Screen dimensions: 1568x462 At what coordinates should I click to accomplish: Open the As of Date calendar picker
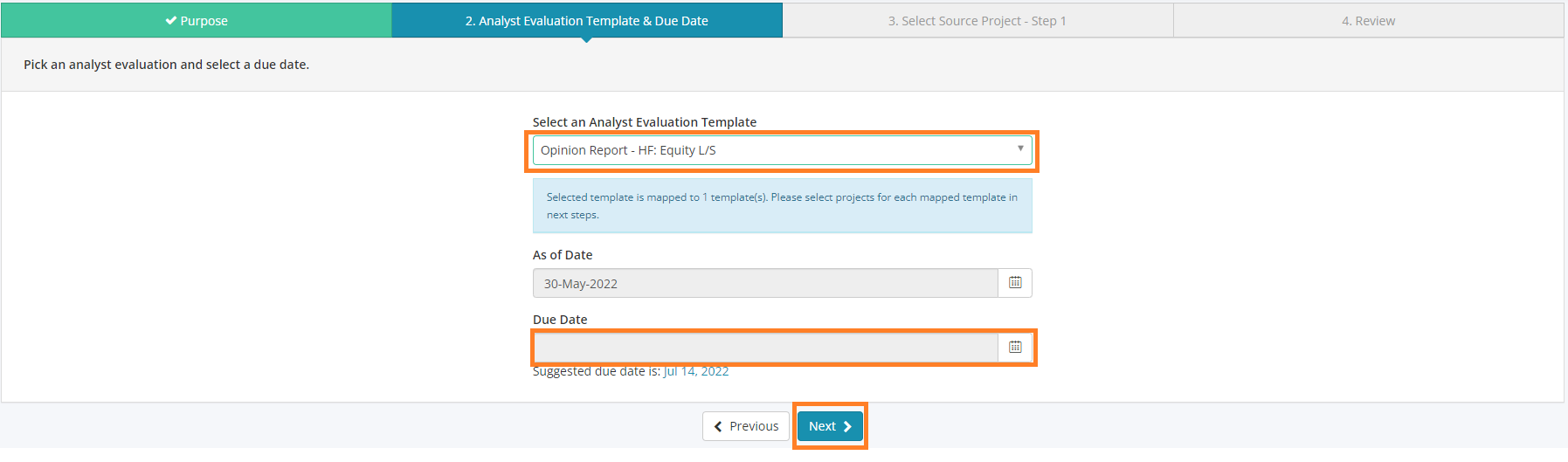pos(1015,283)
